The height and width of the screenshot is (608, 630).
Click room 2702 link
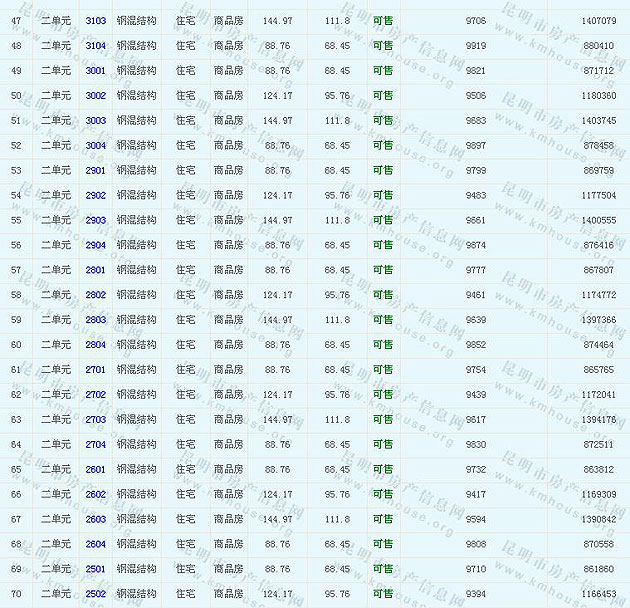pos(96,395)
